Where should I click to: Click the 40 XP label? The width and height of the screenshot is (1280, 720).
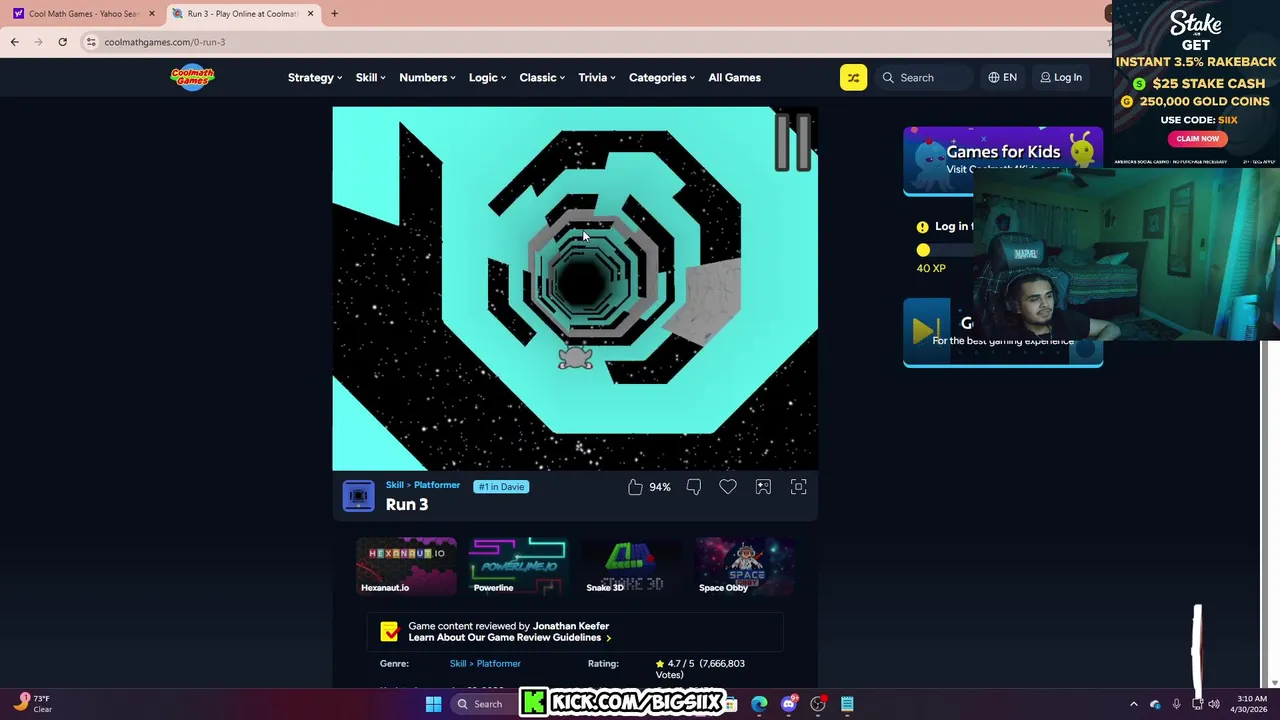pyautogui.click(x=931, y=268)
